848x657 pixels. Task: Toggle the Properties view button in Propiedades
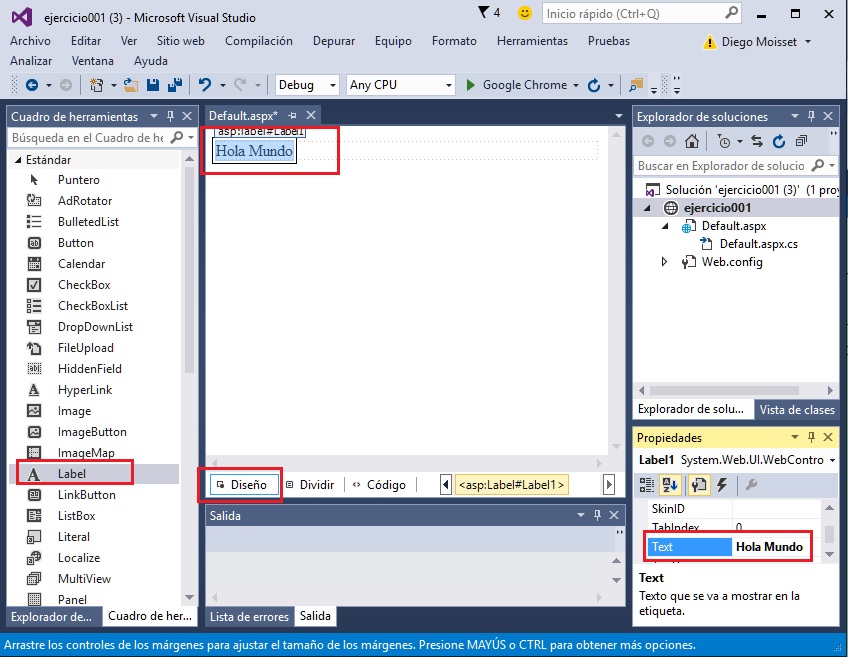[x=698, y=485]
